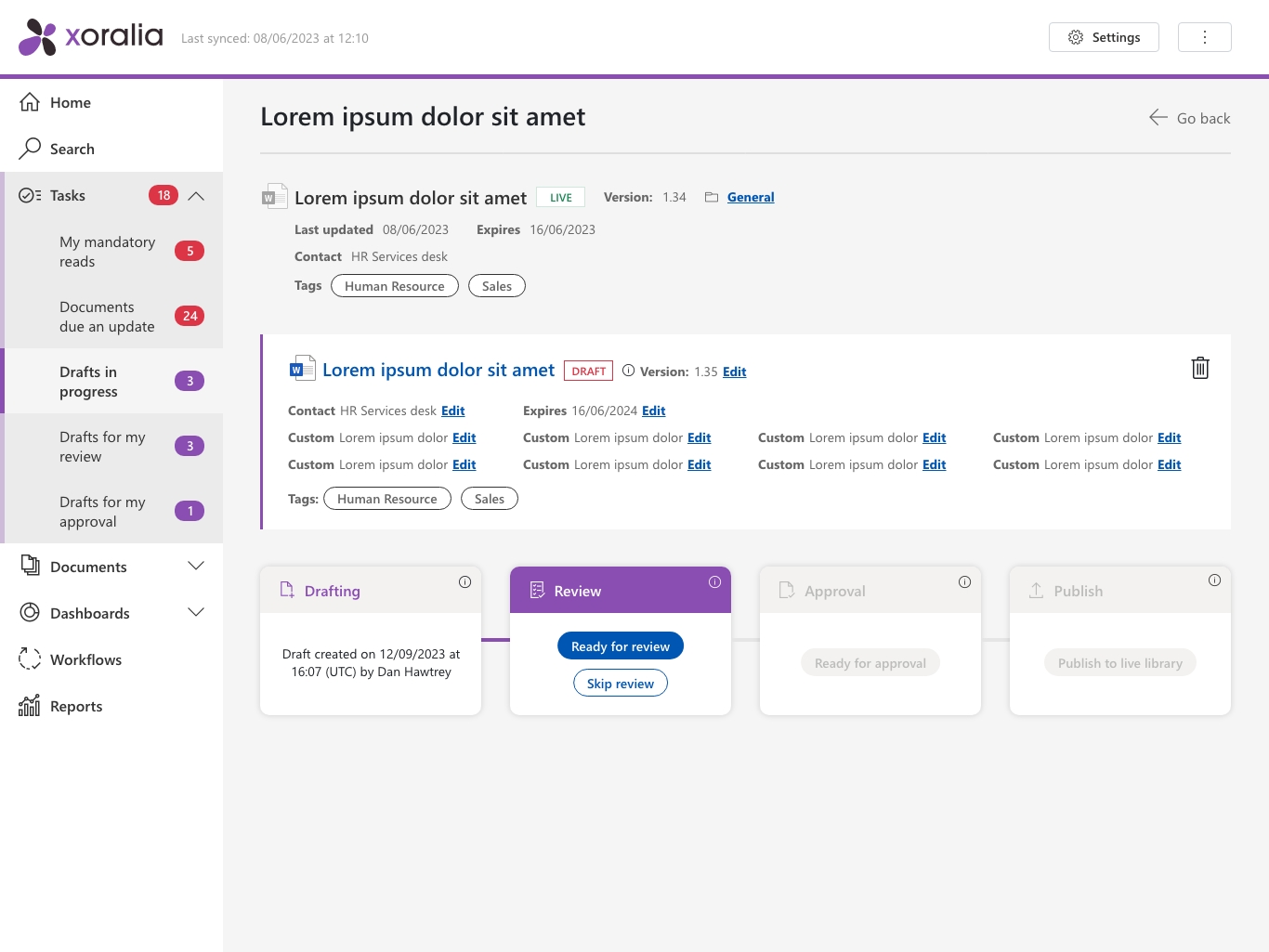Image resolution: width=1269 pixels, height=952 pixels.
Task: Open the Settings menu
Action: (1104, 37)
